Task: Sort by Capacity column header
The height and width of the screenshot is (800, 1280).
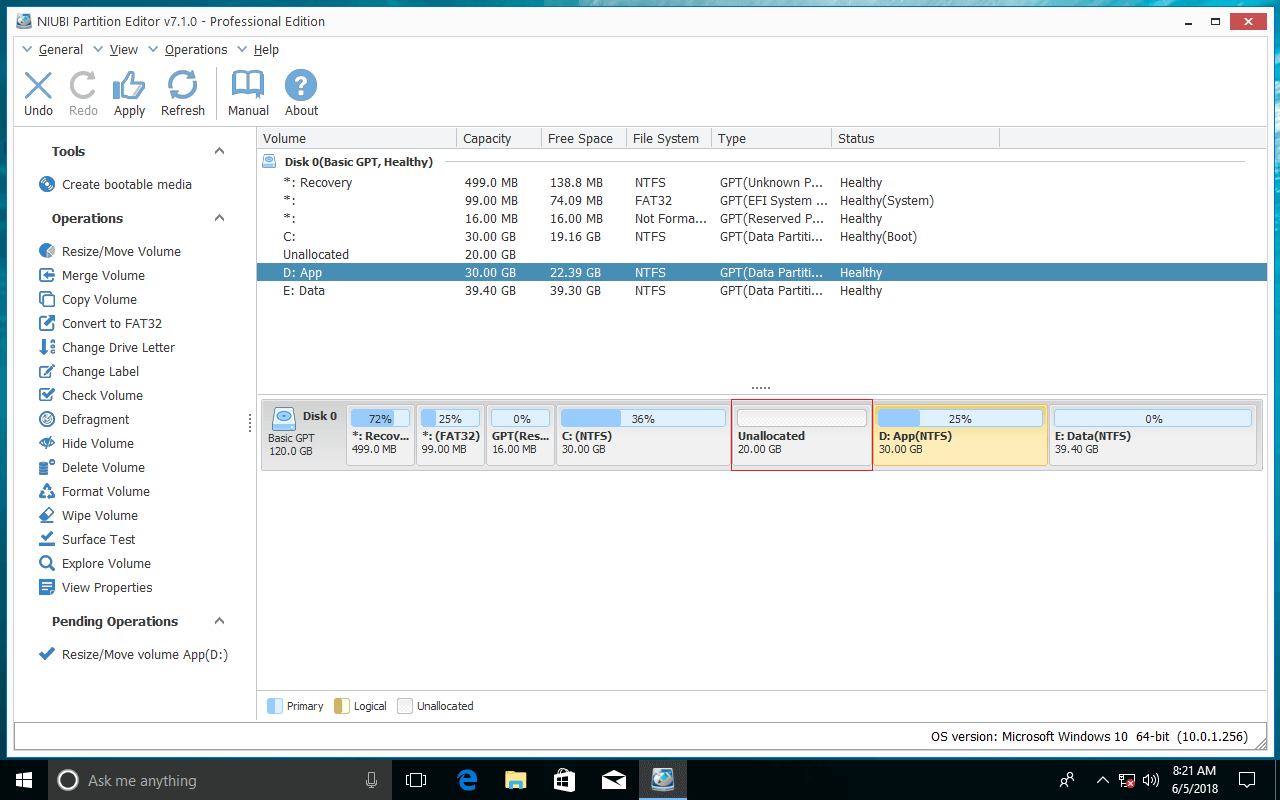Action: 499,138
